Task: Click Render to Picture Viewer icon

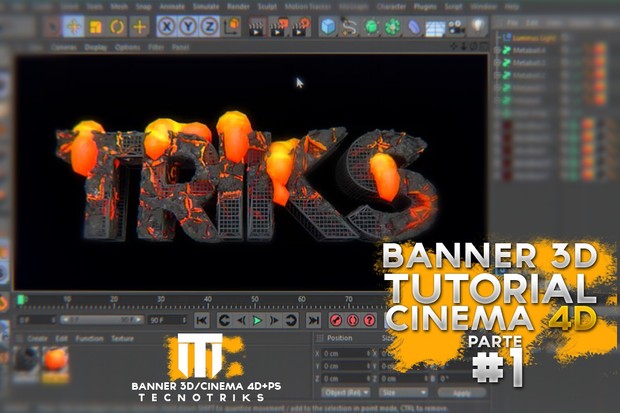Action: click(279, 27)
